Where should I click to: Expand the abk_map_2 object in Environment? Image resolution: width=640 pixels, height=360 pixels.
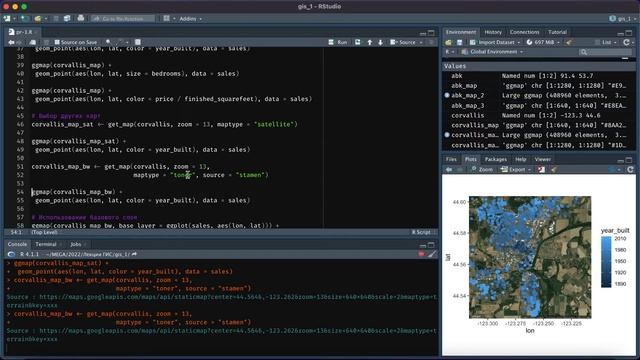tap(447, 95)
